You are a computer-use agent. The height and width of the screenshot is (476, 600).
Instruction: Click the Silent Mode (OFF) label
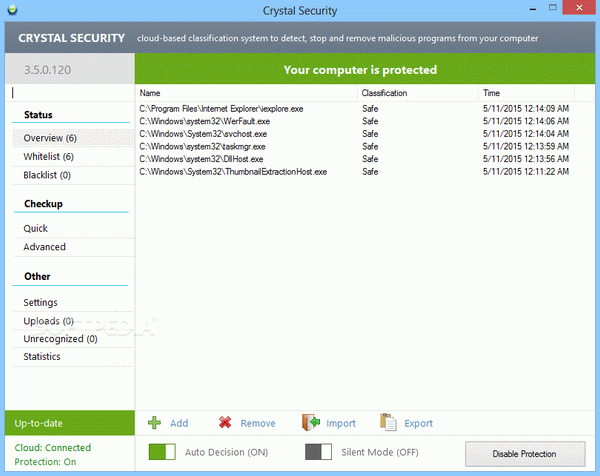(380, 452)
